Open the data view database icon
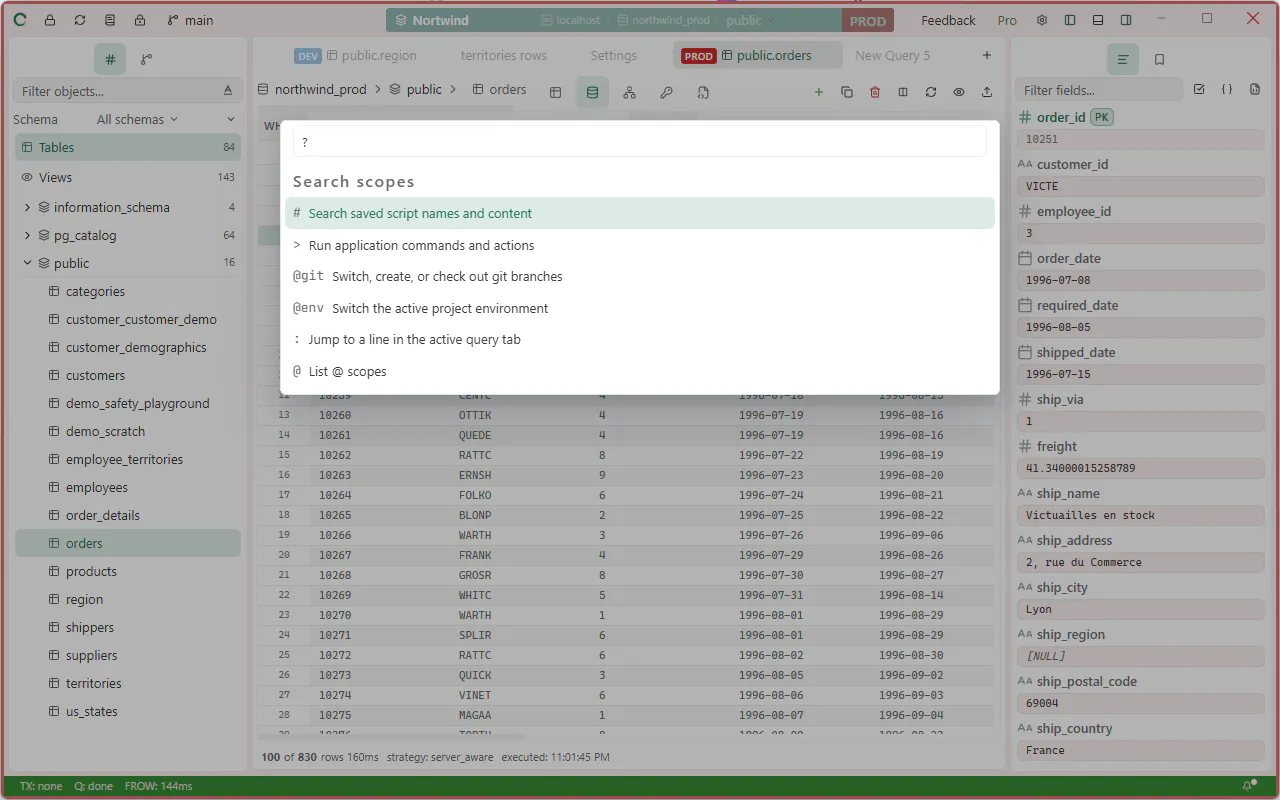Viewport: 1280px width, 800px height. pyautogui.click(x=592, y=92)
